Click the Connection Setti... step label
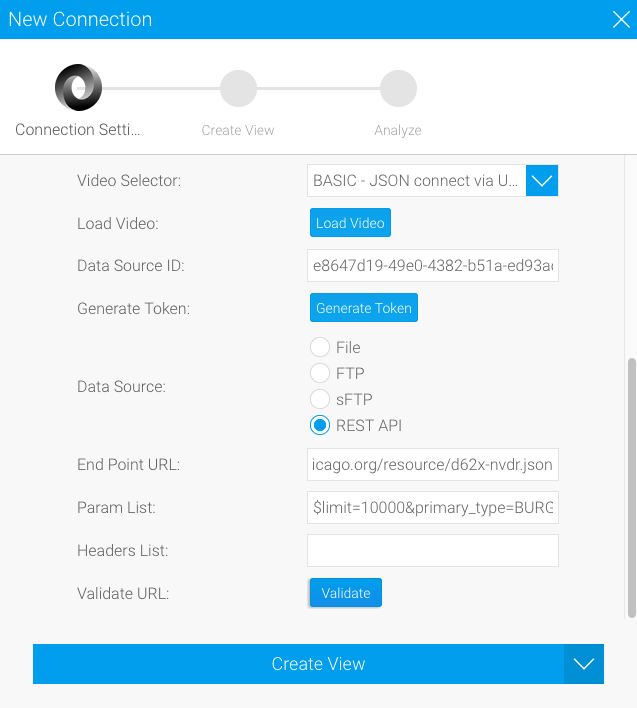This screenshot has width=637, height=708. (78, 130)
